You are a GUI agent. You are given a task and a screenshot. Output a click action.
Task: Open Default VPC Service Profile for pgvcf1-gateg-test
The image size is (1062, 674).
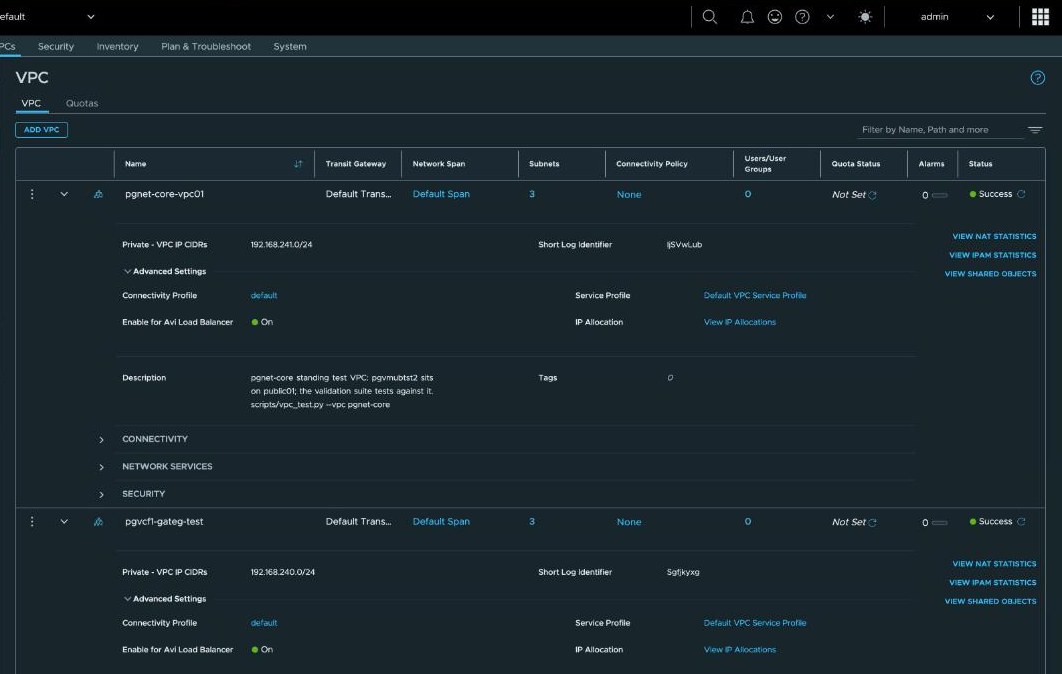click(x=755, y=623)
